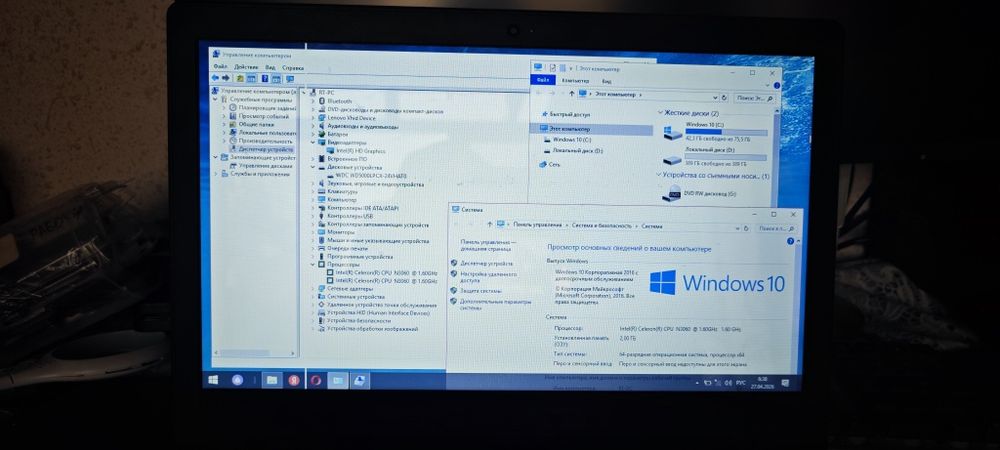Image resolution: width=1000 pixels, height=450 pixels.
Task: Open the notification center tray icon
Action: (x=785, y=383)
